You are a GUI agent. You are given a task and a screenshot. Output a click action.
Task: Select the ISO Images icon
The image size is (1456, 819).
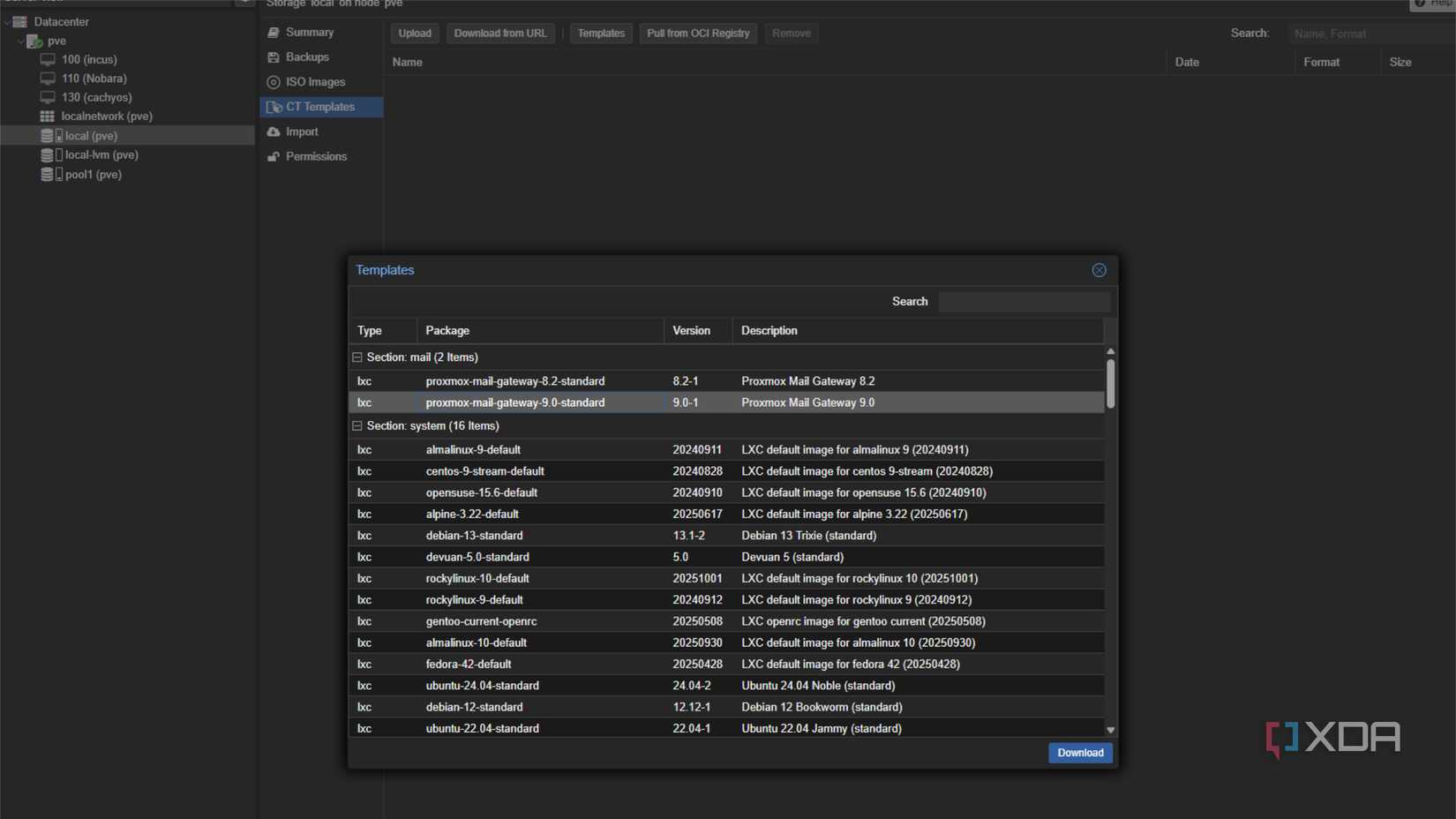(274, 82)
